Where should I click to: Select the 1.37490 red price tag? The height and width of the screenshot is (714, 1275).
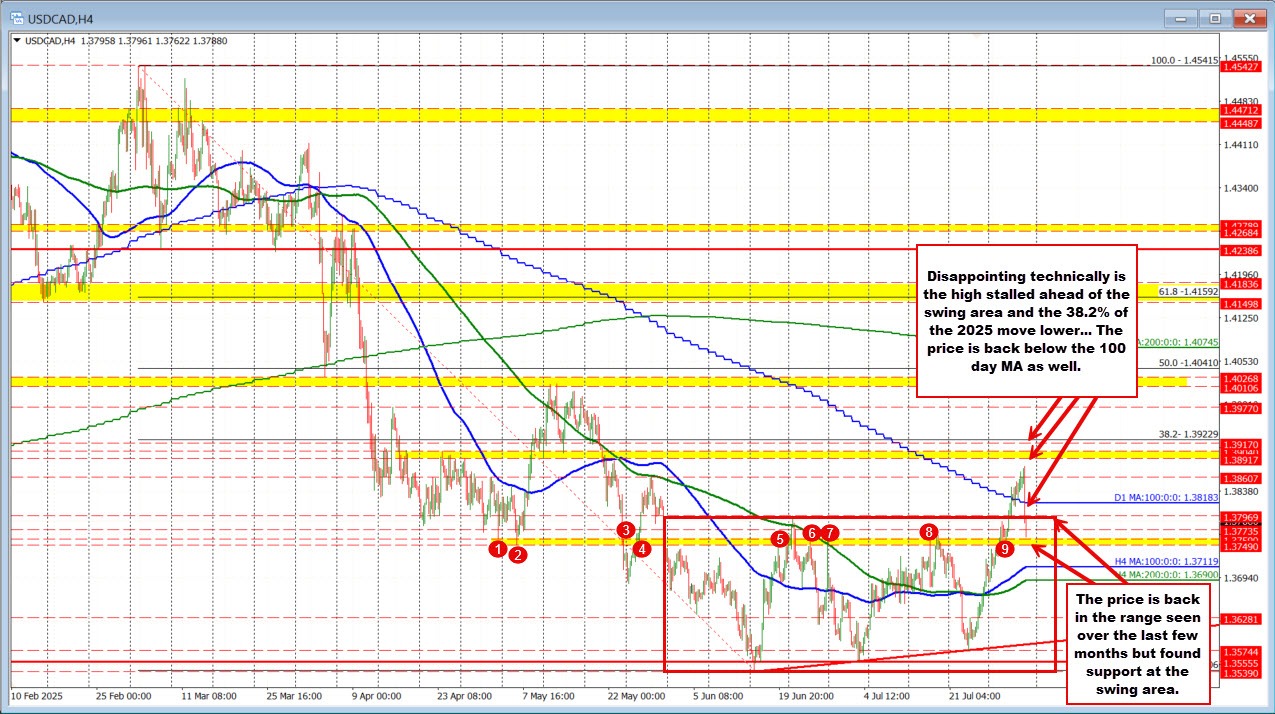[x=1243, y=547]
